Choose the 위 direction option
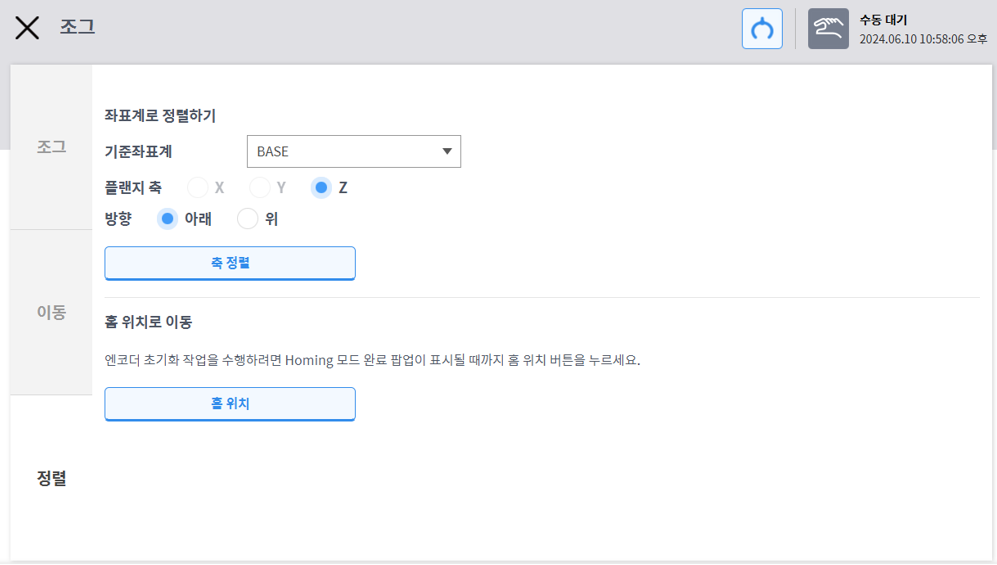 click(x=248, y=219)
